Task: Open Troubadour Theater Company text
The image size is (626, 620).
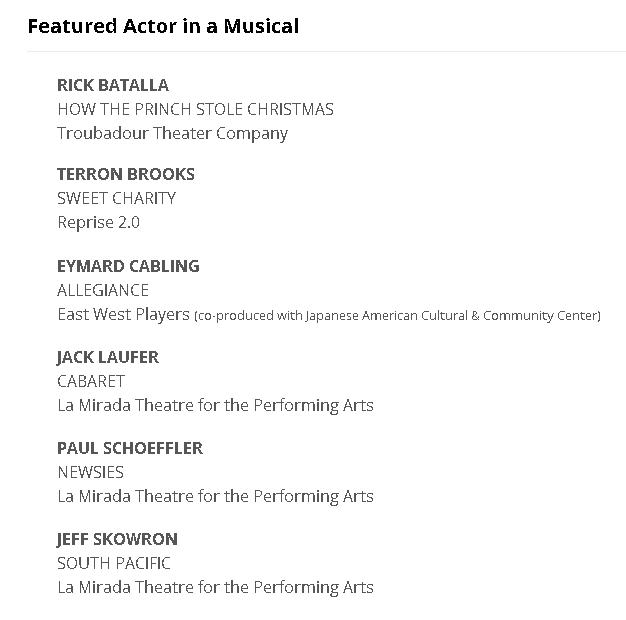Action: point(172,133)
